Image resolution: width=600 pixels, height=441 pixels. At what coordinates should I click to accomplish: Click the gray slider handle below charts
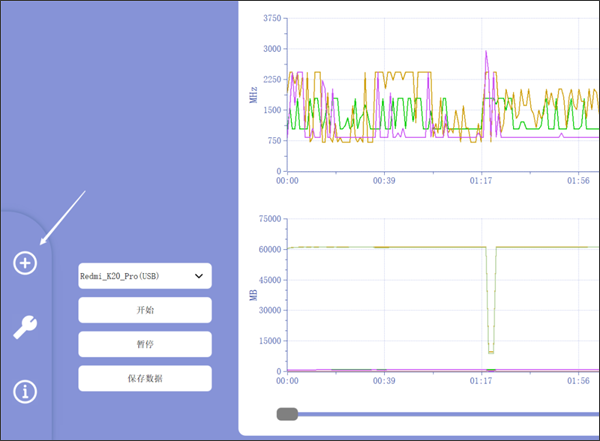(287, 414)
